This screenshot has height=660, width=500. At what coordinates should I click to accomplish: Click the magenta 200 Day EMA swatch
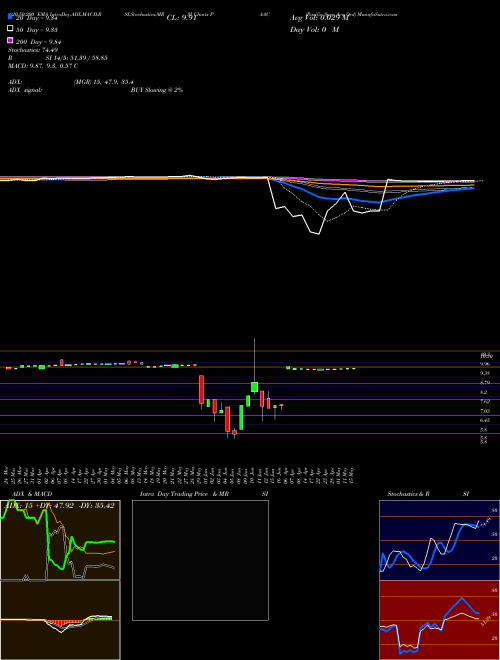tap(10, 40)
